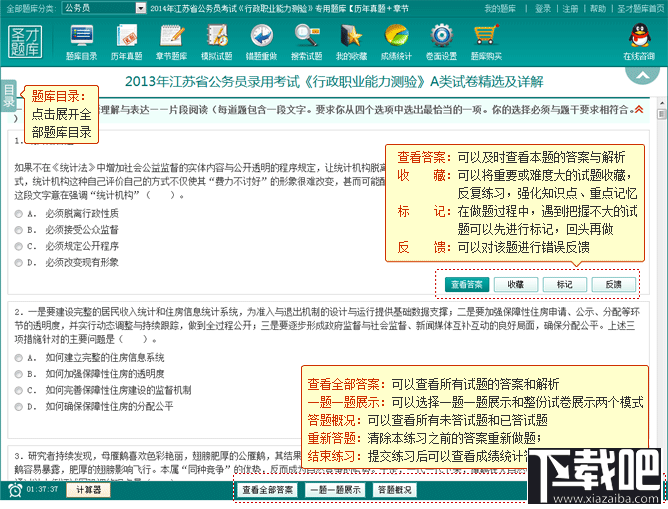Click the 圣才题库 logo
668x509 pixels.
click(25, 41)
